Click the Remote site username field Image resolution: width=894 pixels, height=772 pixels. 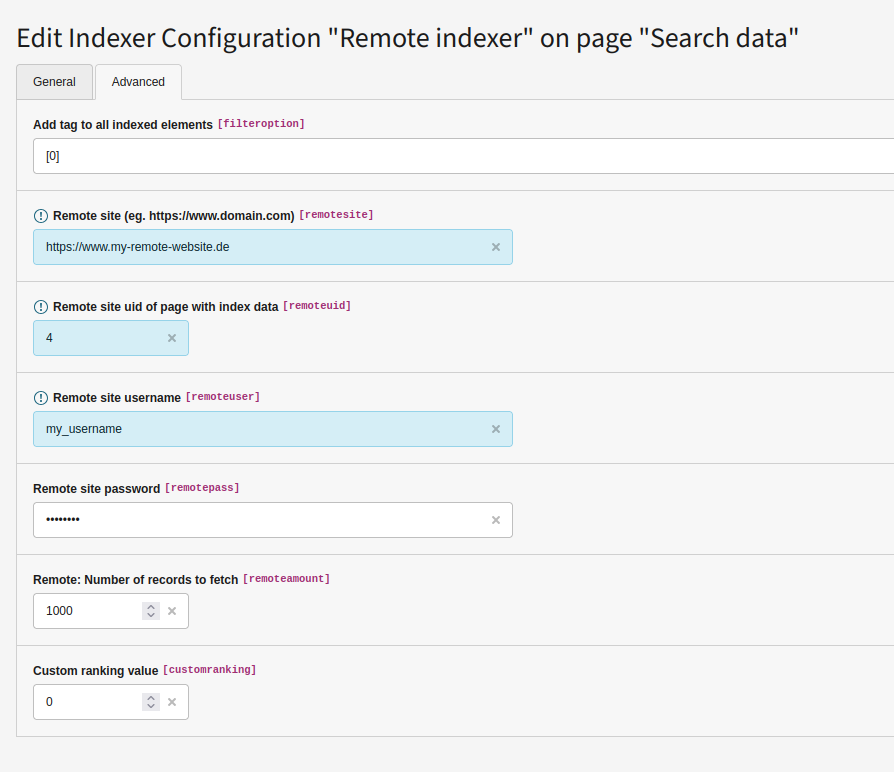click(x=273, y=429)
